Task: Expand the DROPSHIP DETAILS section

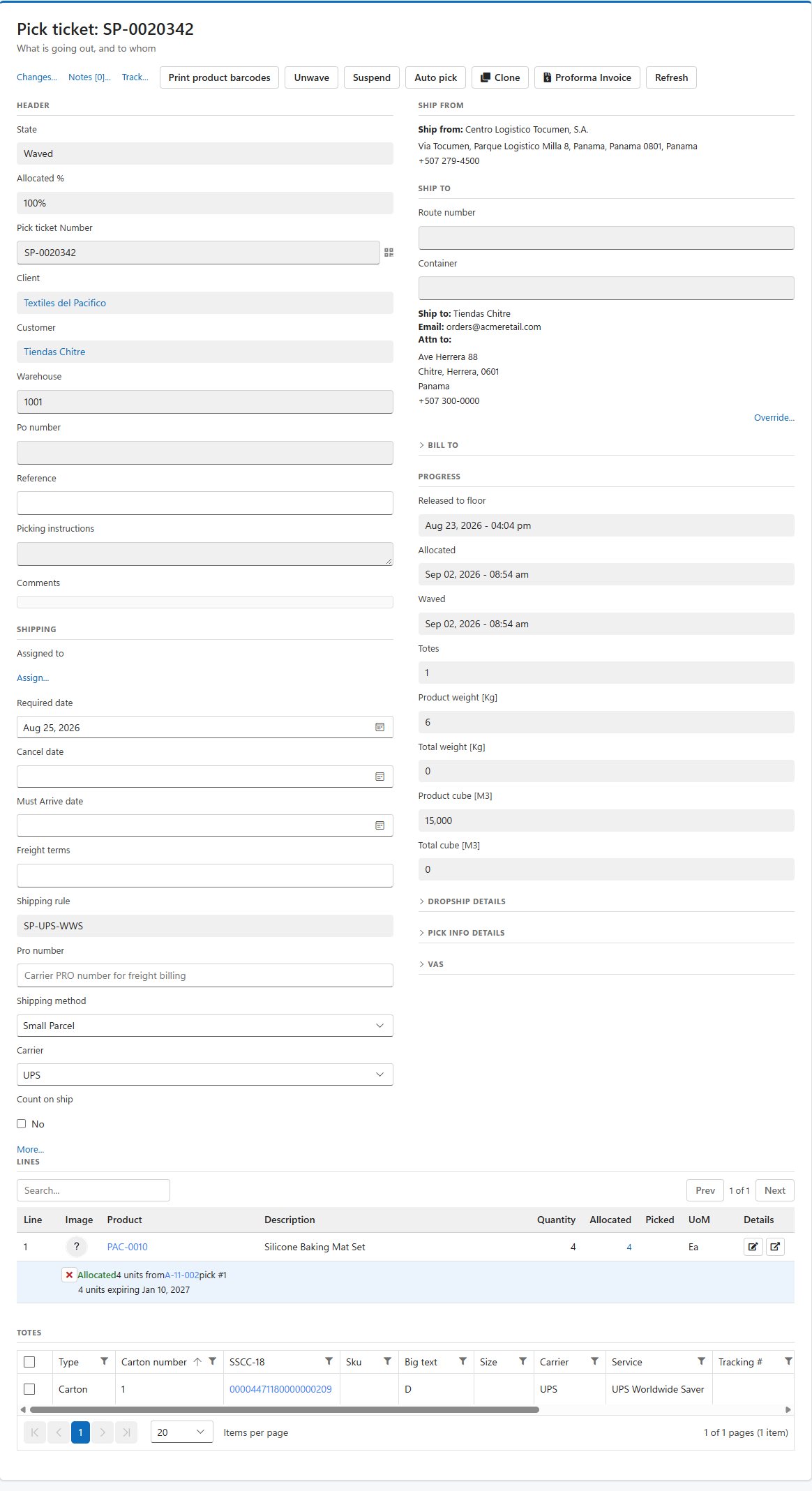Action: coord(463,901)
